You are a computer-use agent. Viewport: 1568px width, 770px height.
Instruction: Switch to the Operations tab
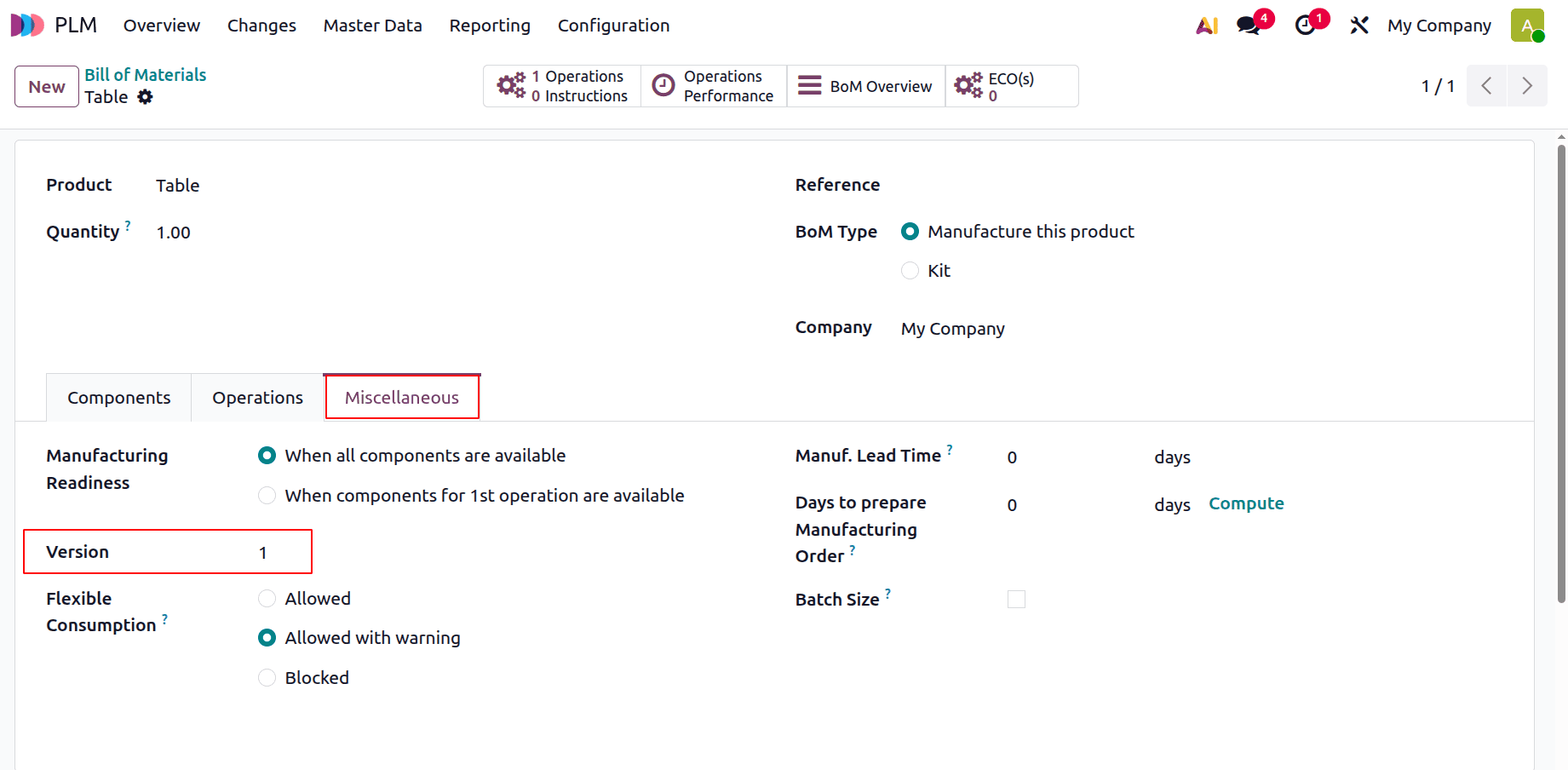pyautogui.click(x=257, y=398)
